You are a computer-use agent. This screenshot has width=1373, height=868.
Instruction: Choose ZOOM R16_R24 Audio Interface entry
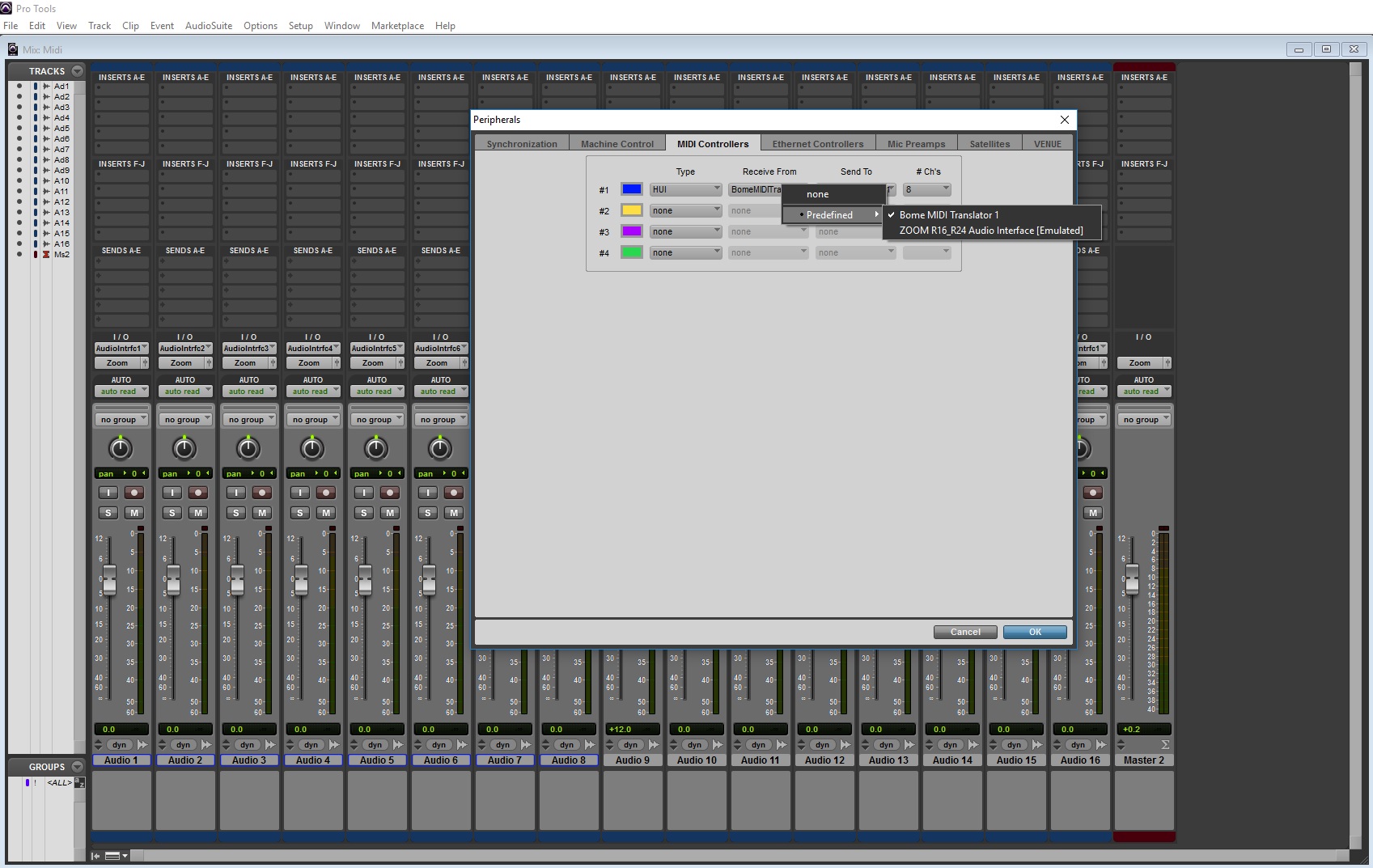coord(992,231)
